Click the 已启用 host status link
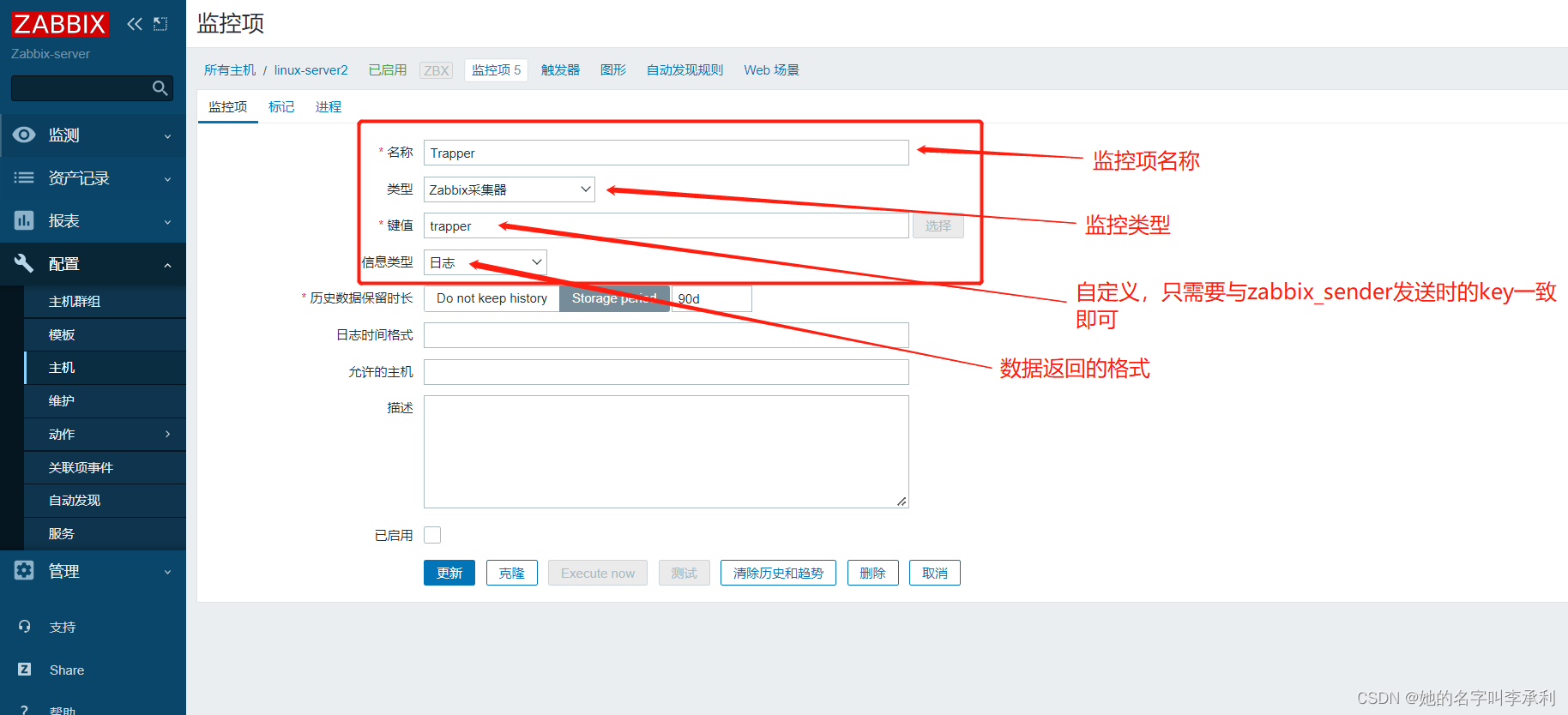Viewport: 1568px width, 715px height. click(388, 70)
